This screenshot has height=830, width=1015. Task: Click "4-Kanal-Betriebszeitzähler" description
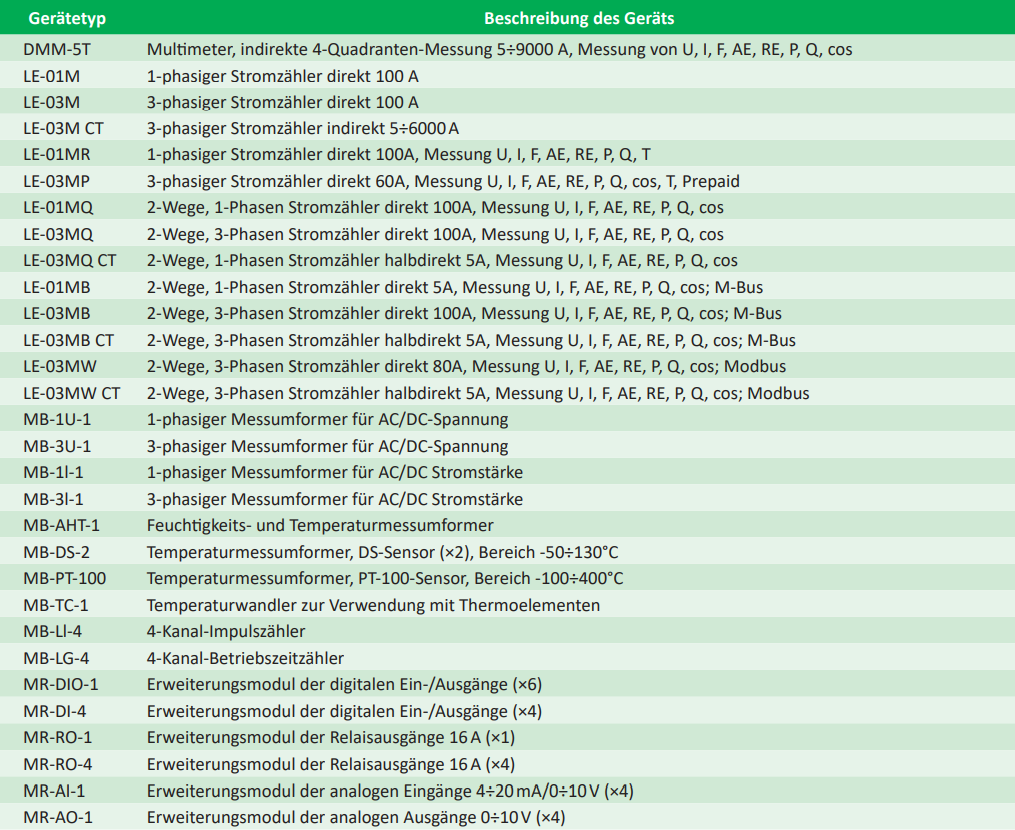(245, 658)
